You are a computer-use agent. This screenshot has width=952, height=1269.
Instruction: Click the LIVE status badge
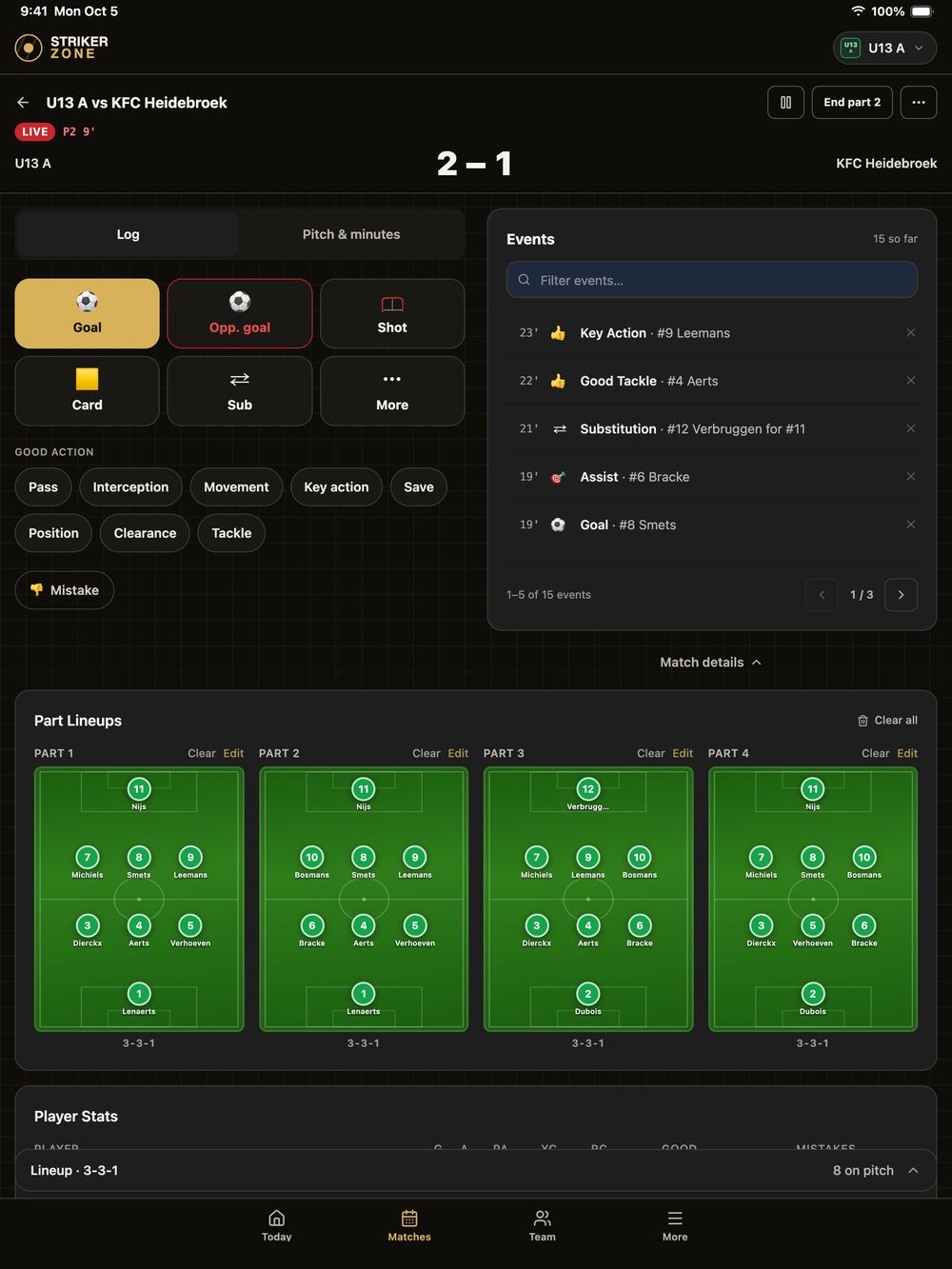(x=34, y=131)
